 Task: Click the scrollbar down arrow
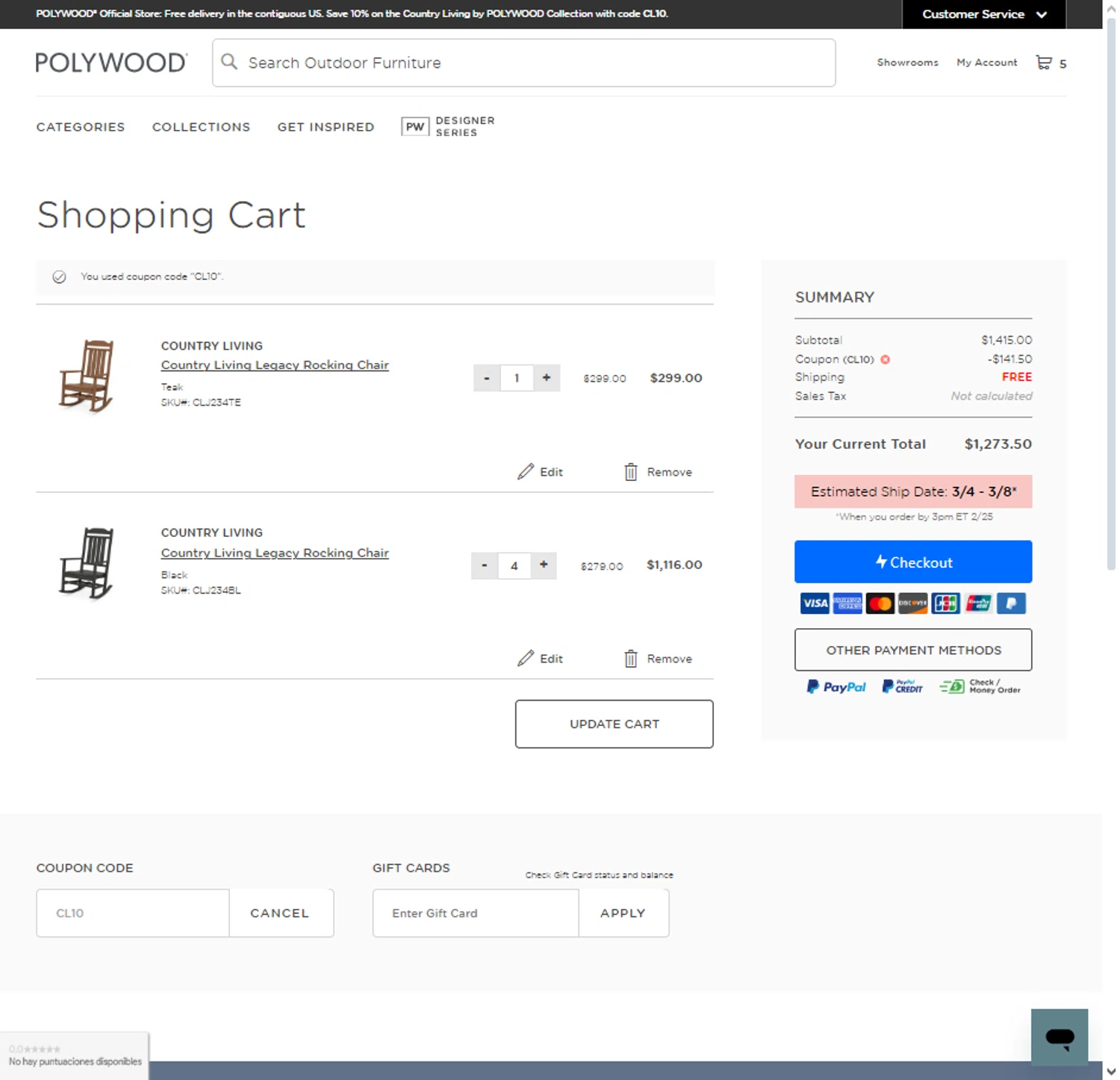(x=1111, y=1071)
